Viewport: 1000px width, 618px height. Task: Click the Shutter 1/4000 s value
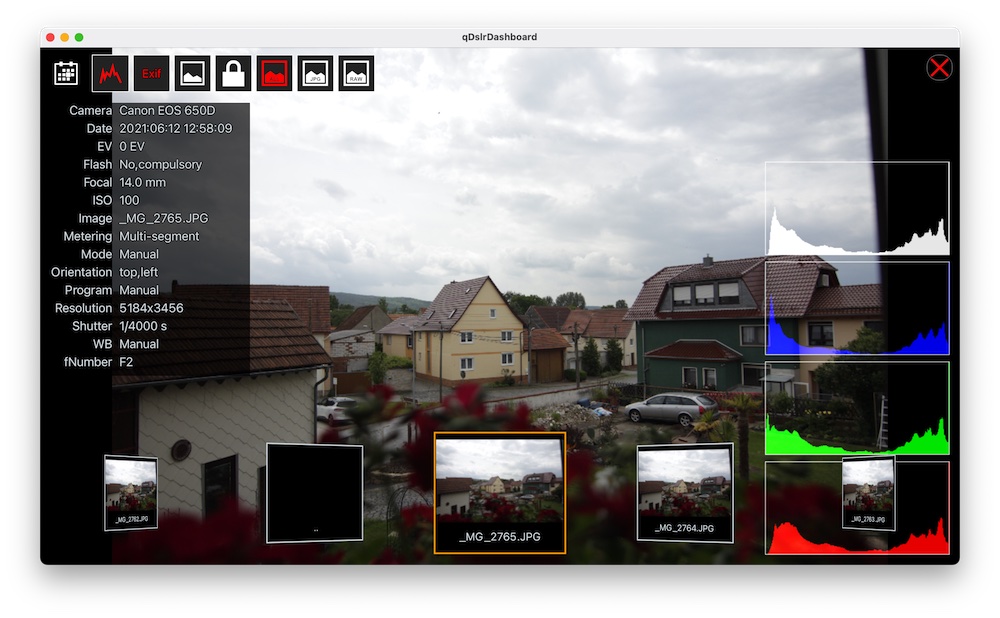coord(143,326)
